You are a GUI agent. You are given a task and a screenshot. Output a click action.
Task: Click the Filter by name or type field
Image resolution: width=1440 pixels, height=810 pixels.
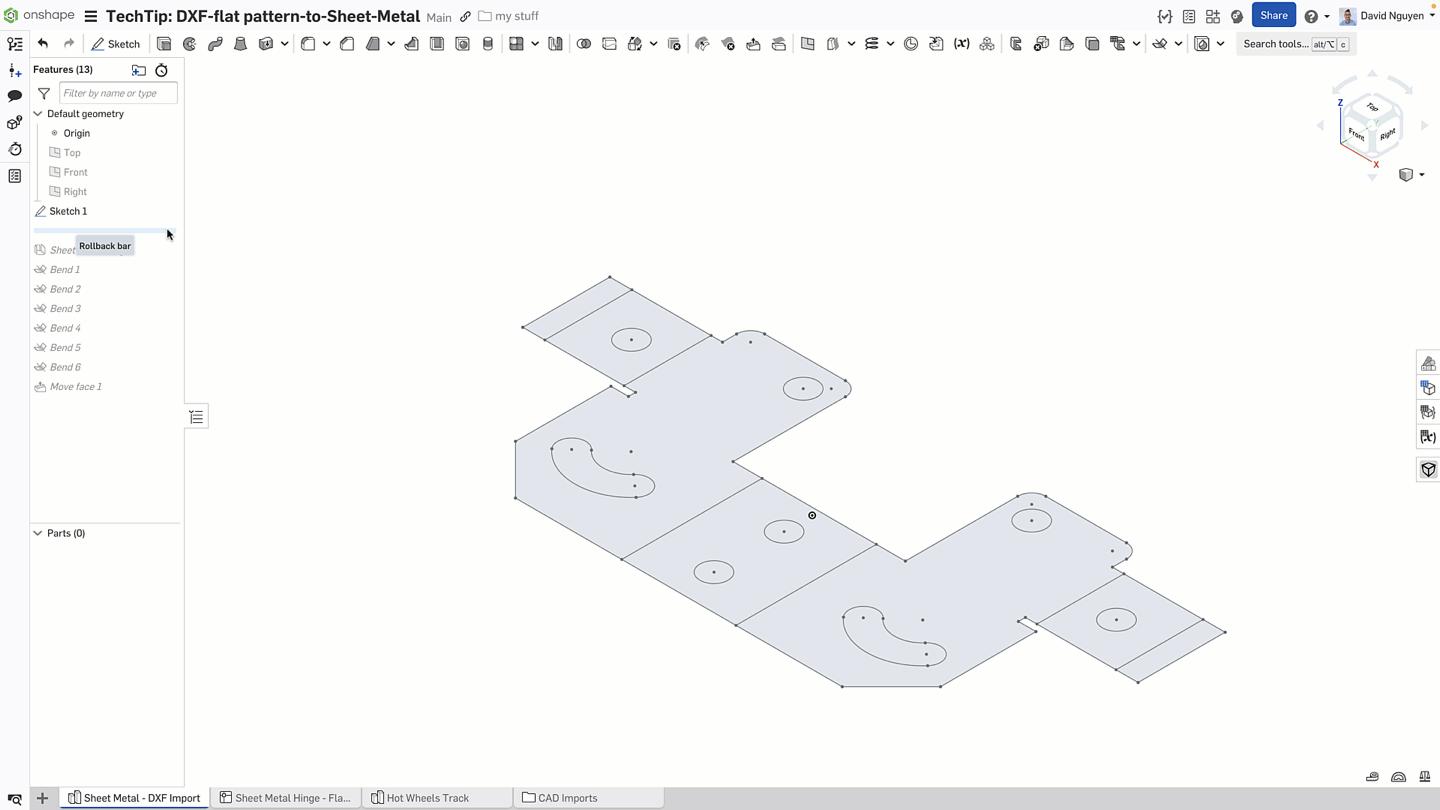tap(118, 93)
